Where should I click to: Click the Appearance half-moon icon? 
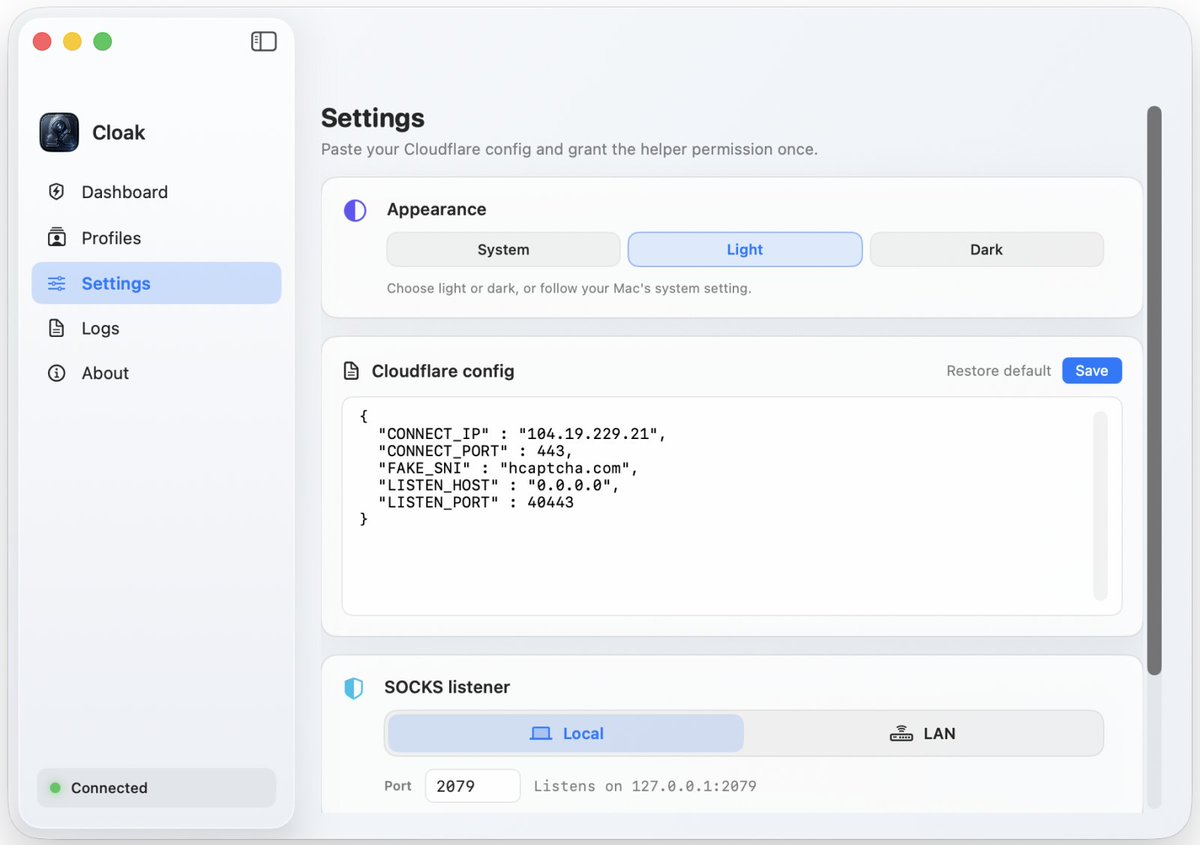pyautogui.click(x=355, y=210)
